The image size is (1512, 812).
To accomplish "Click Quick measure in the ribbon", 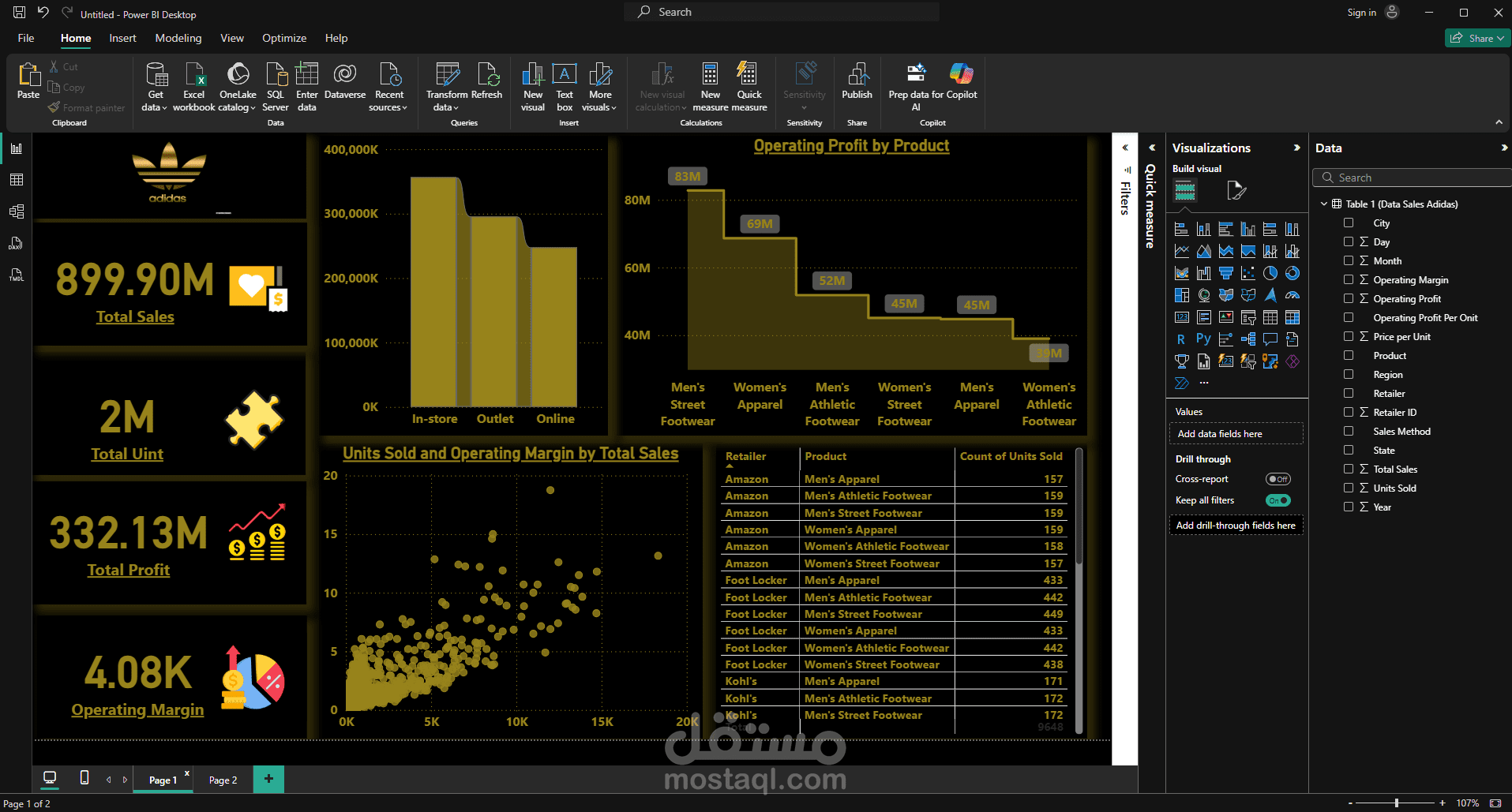I will (749, 87).
